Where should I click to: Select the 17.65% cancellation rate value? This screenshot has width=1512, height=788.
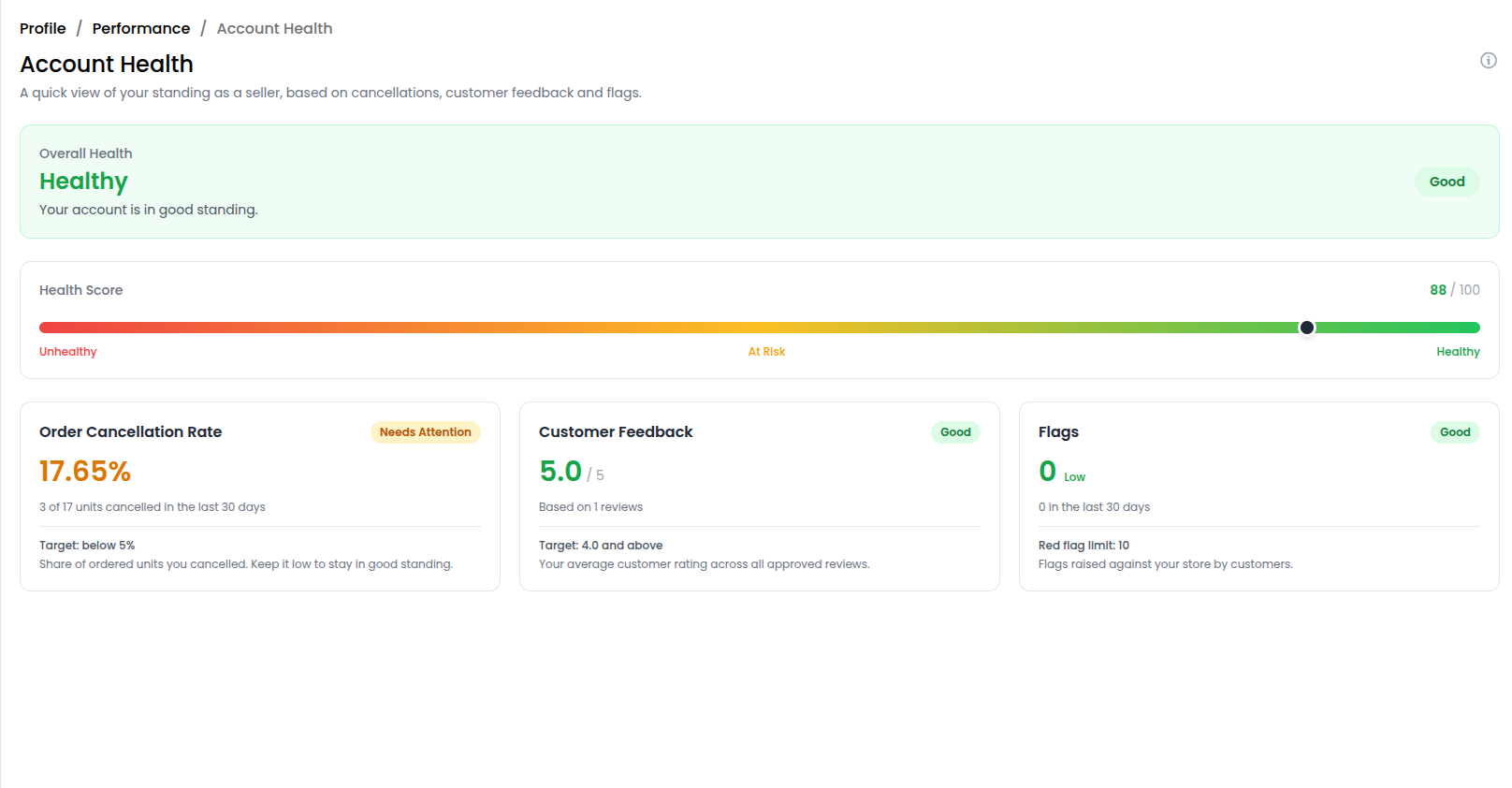coord(85,472)
